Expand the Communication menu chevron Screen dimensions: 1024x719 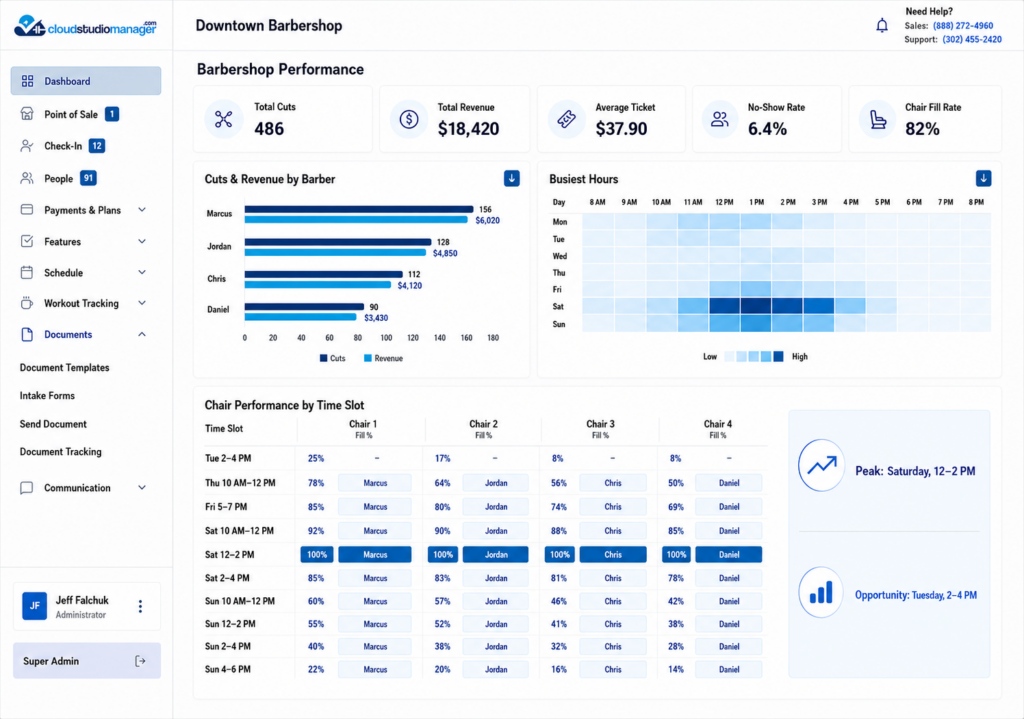pos(142,487)
